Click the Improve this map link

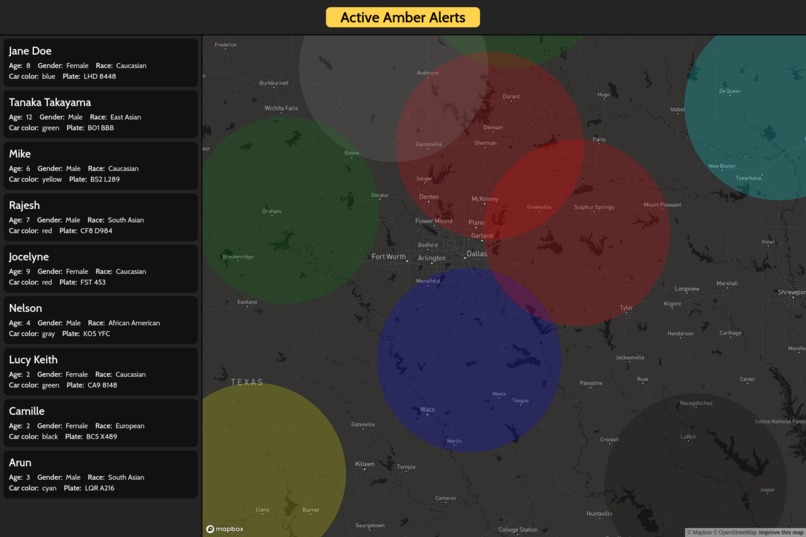click(x=782, y=532)
